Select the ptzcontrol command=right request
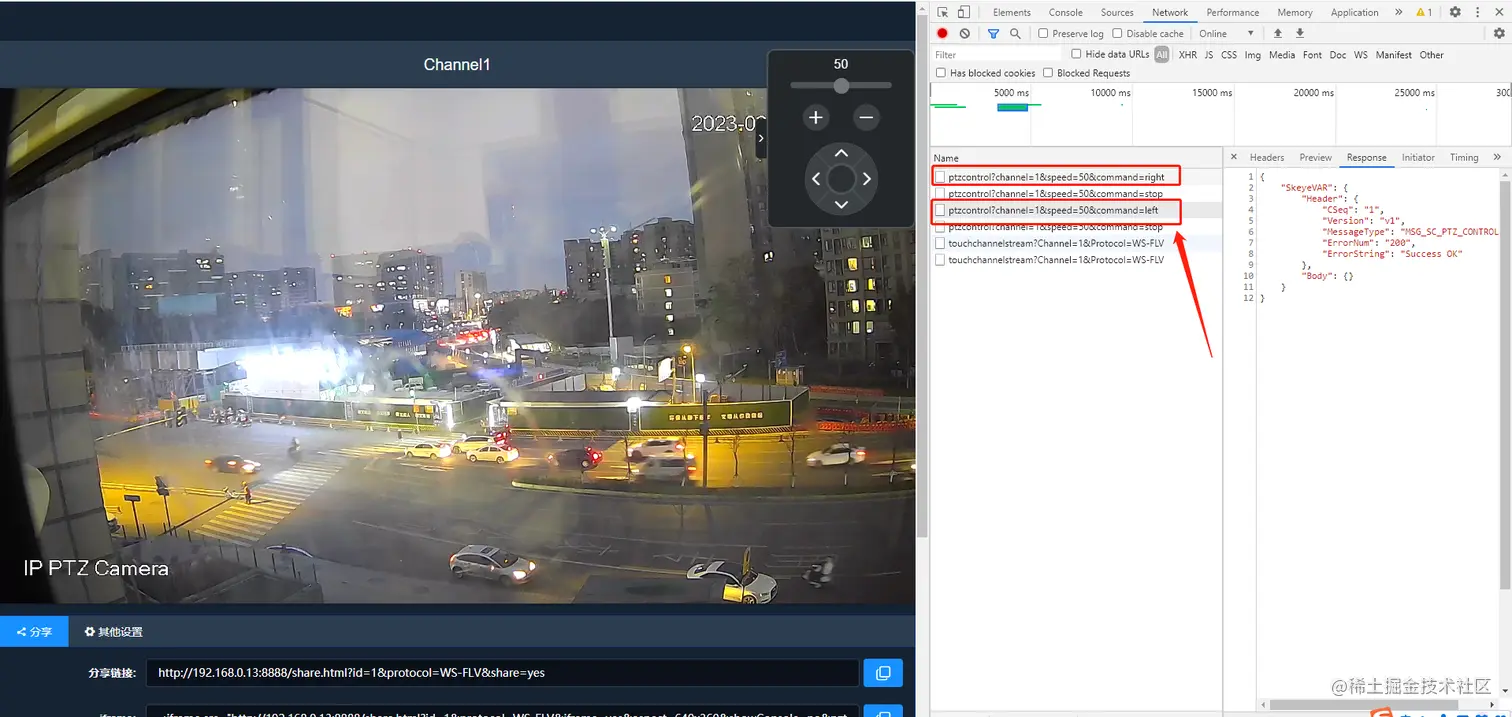The width and height of the screenshot is (1512, 717). tap(1076, 177)
